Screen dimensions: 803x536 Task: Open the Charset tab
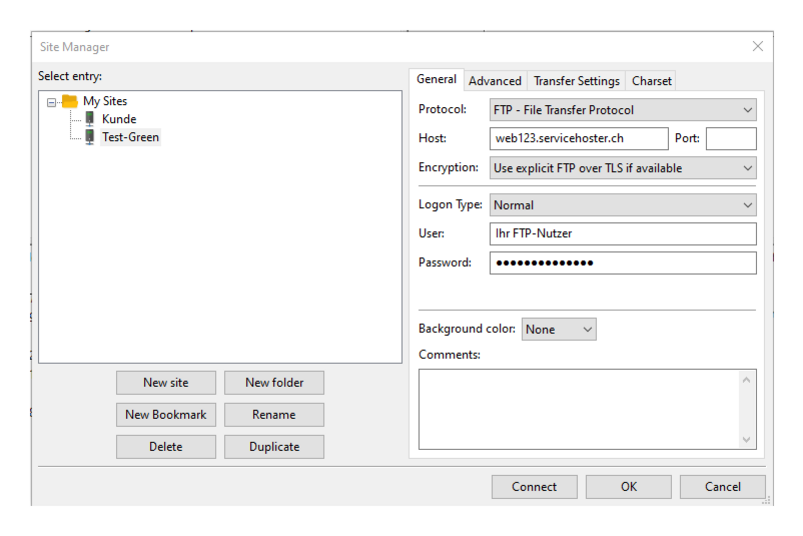(x=651, y=81)
